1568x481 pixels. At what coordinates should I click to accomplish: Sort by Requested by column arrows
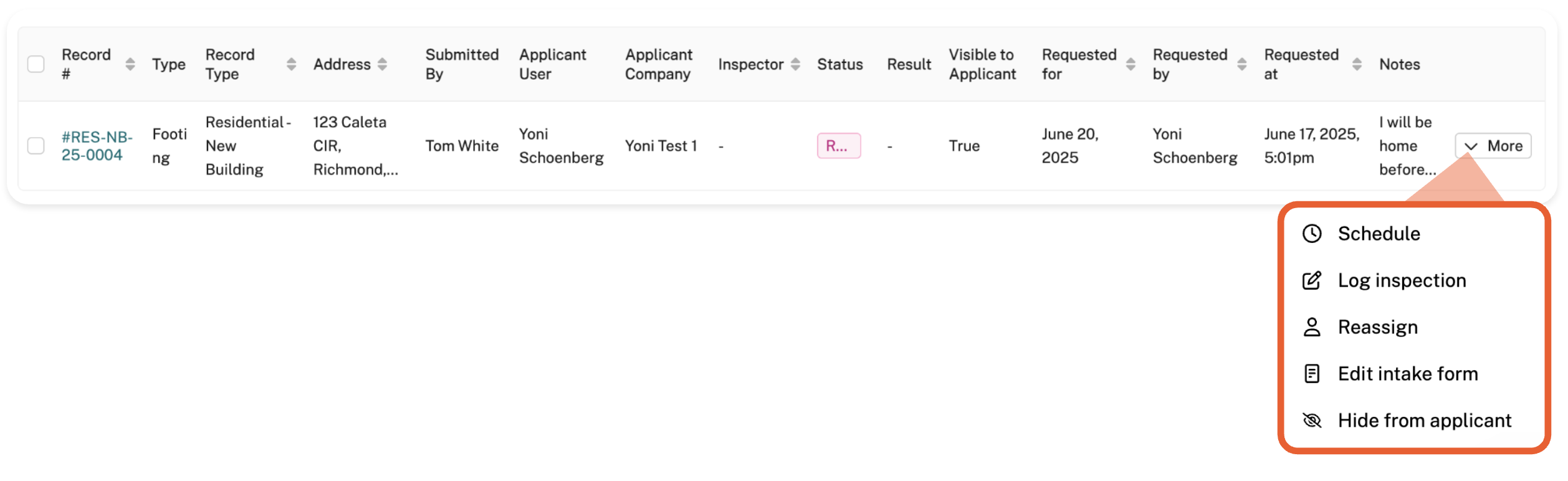click(1241, 64)
